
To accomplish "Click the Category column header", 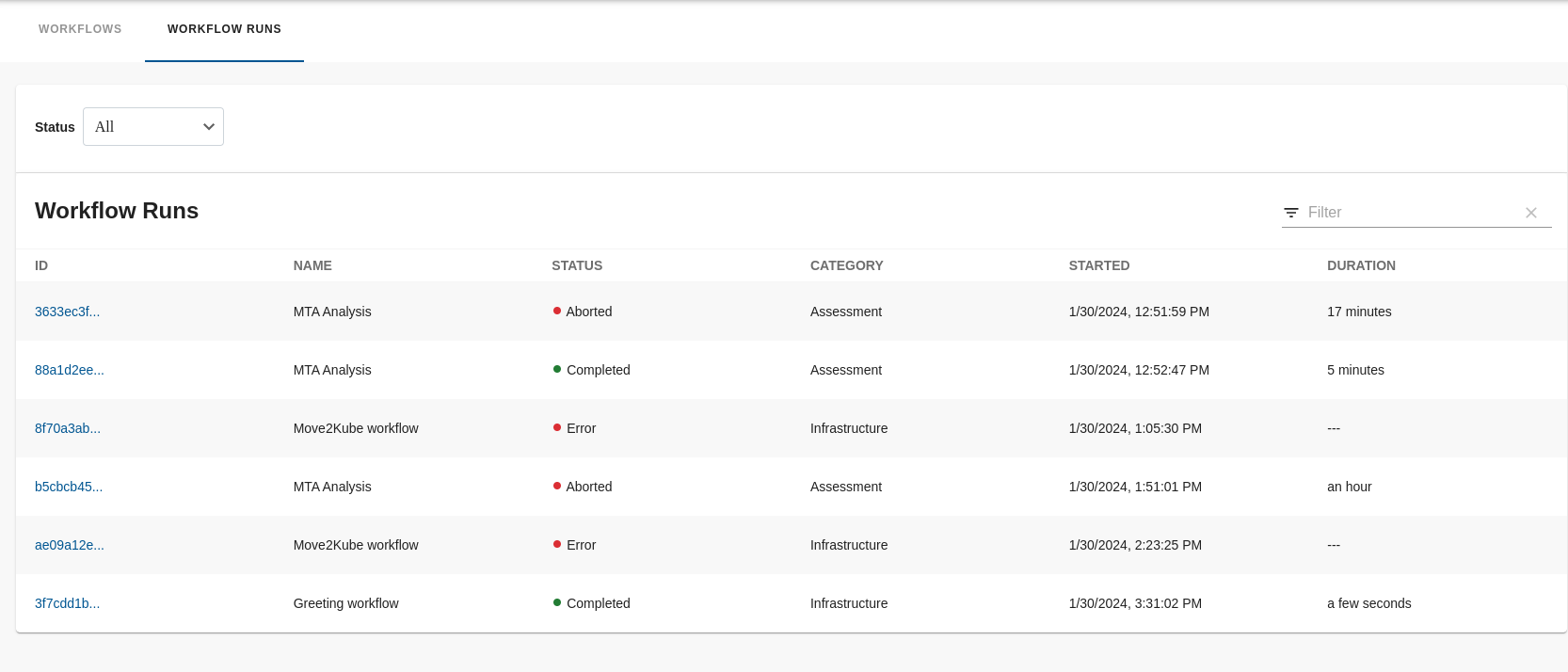I will pos(846,265).
